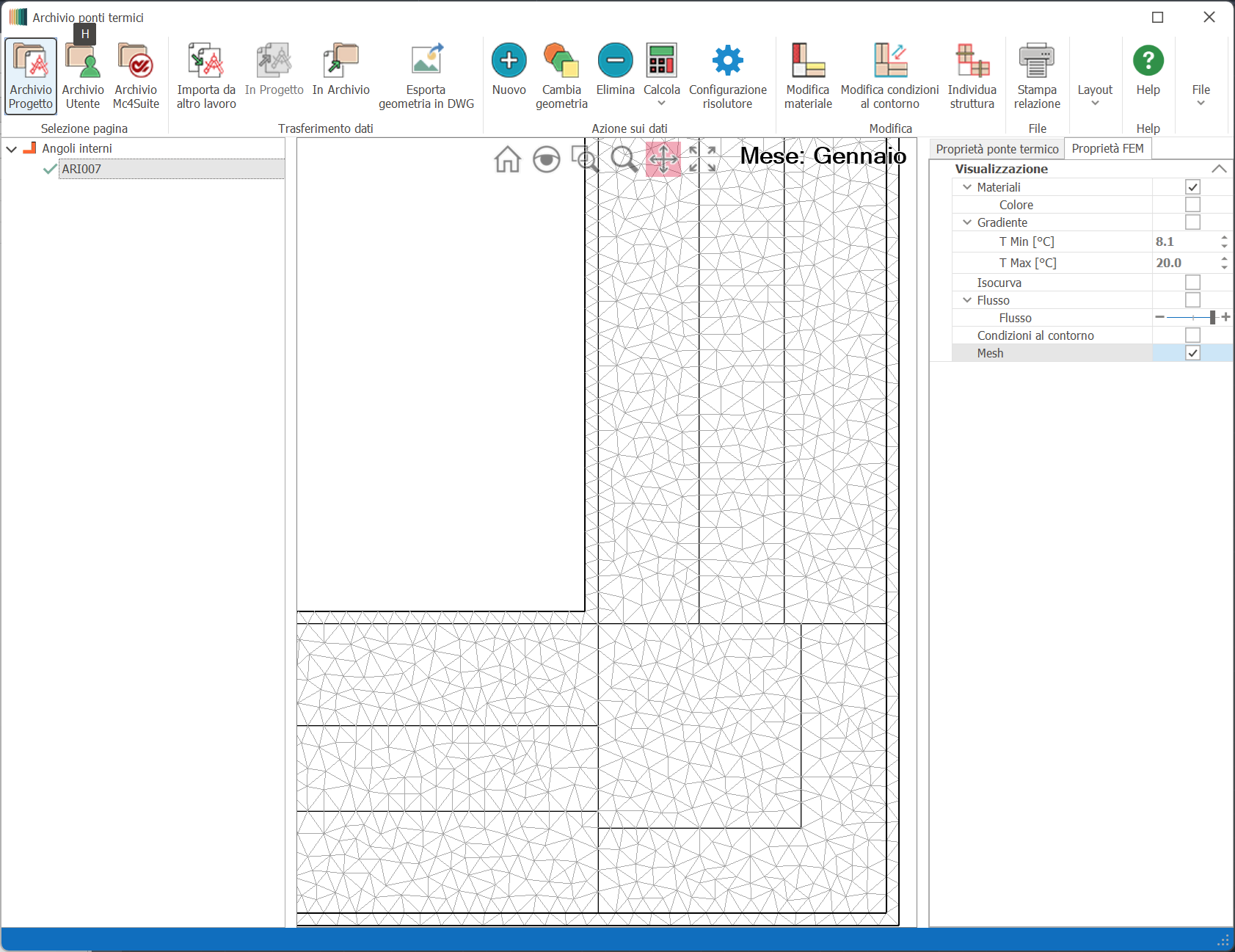
Task: Open the Help question mark icon
Action: pyautogui.click(x=1148, y=60)
